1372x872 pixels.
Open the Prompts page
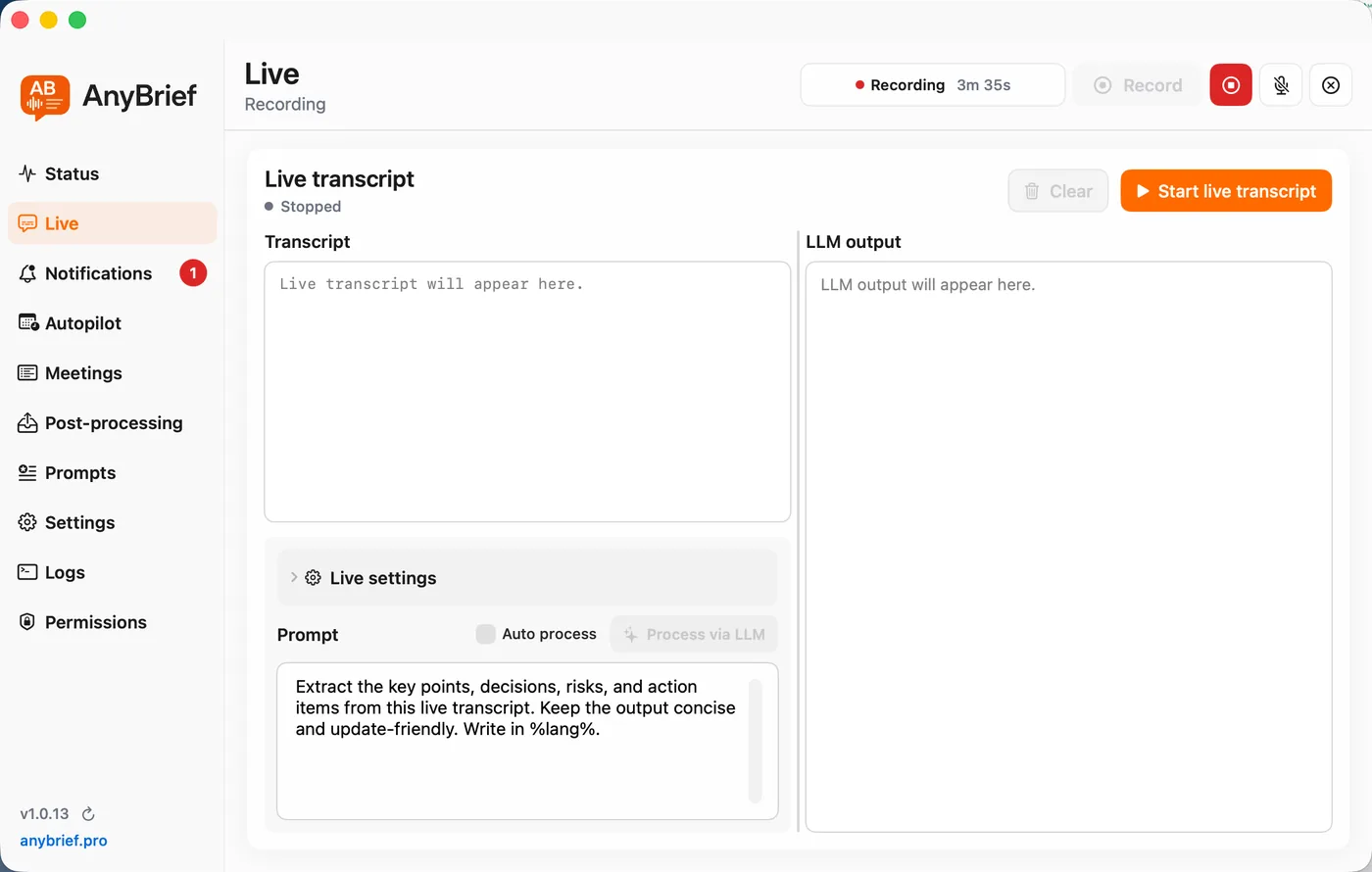(x=112, y=473)
